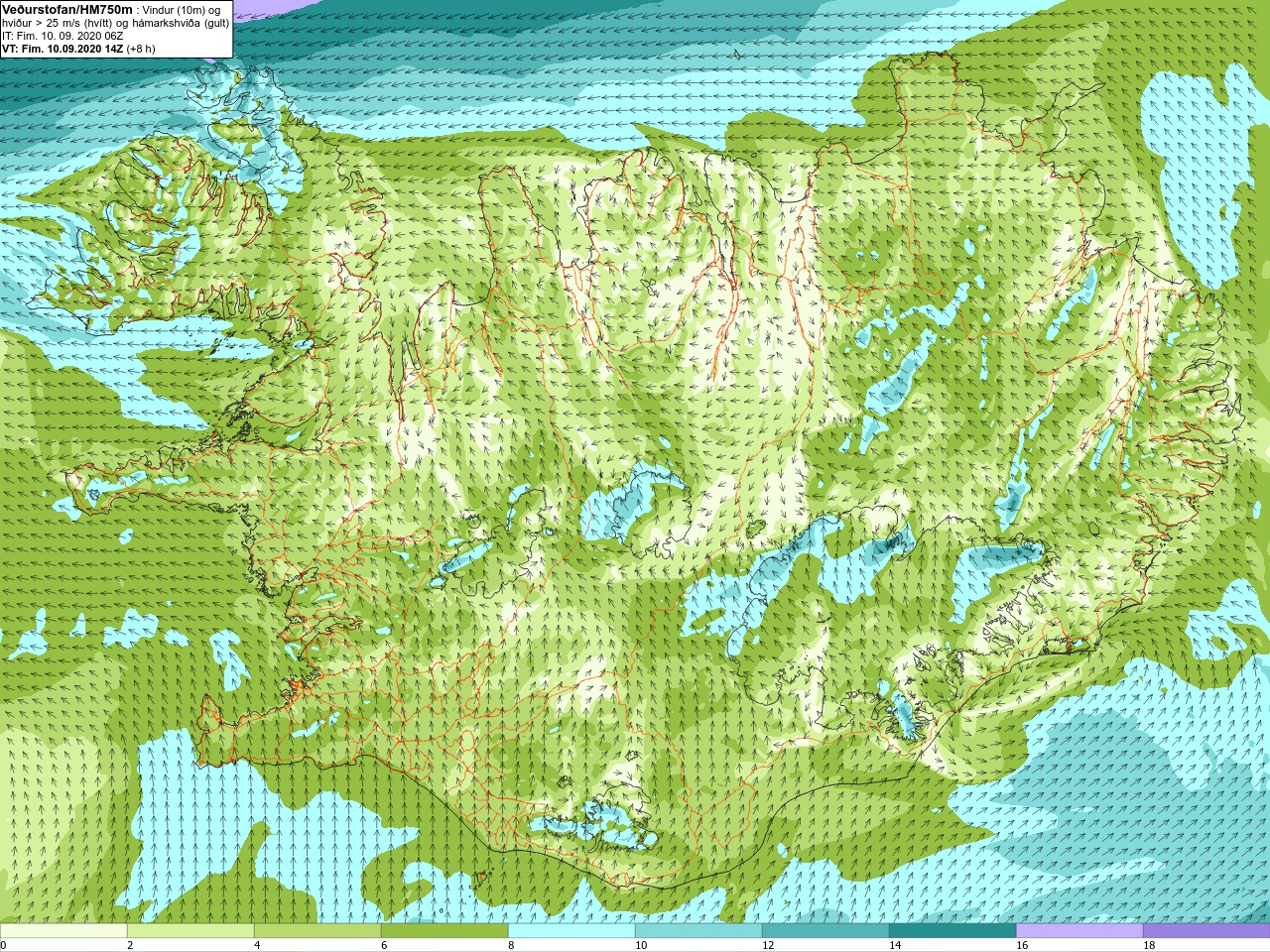
Task: Click the 4–6 m/s green legend swatch
Action: (317, 931)
